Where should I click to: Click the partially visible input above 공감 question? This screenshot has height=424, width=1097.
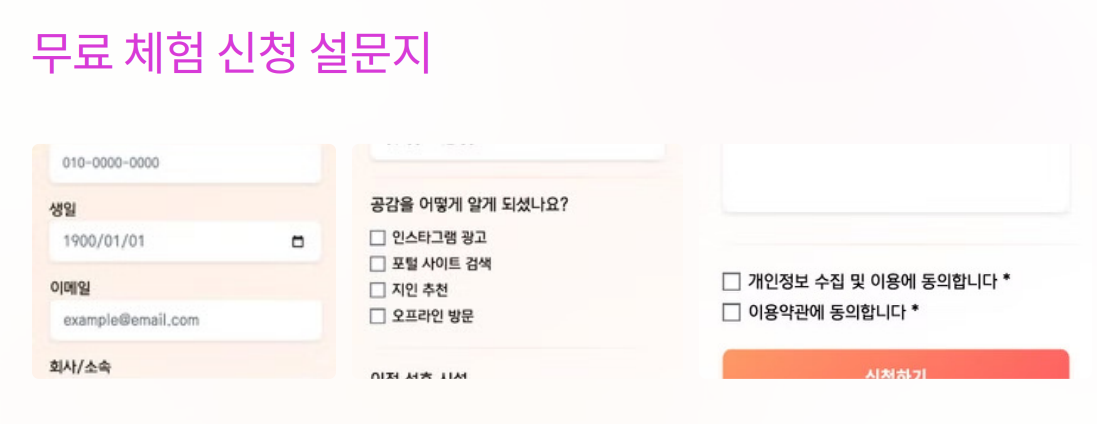click(517, 152)
